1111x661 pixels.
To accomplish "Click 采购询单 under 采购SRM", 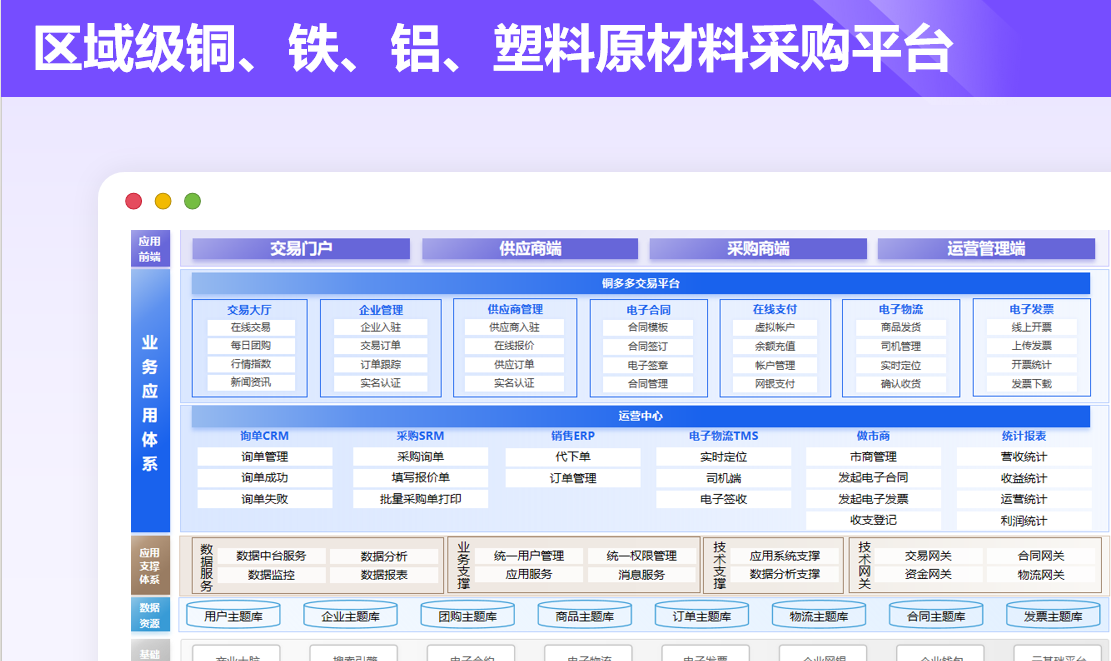I will click(420, 457).
